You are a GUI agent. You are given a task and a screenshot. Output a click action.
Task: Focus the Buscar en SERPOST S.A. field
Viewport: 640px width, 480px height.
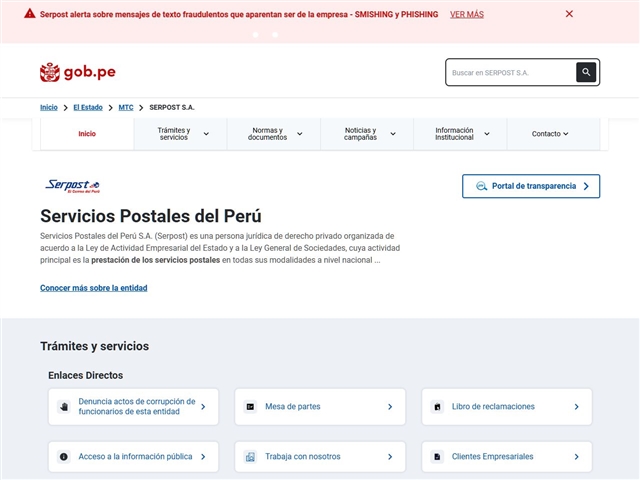point(512,73)
